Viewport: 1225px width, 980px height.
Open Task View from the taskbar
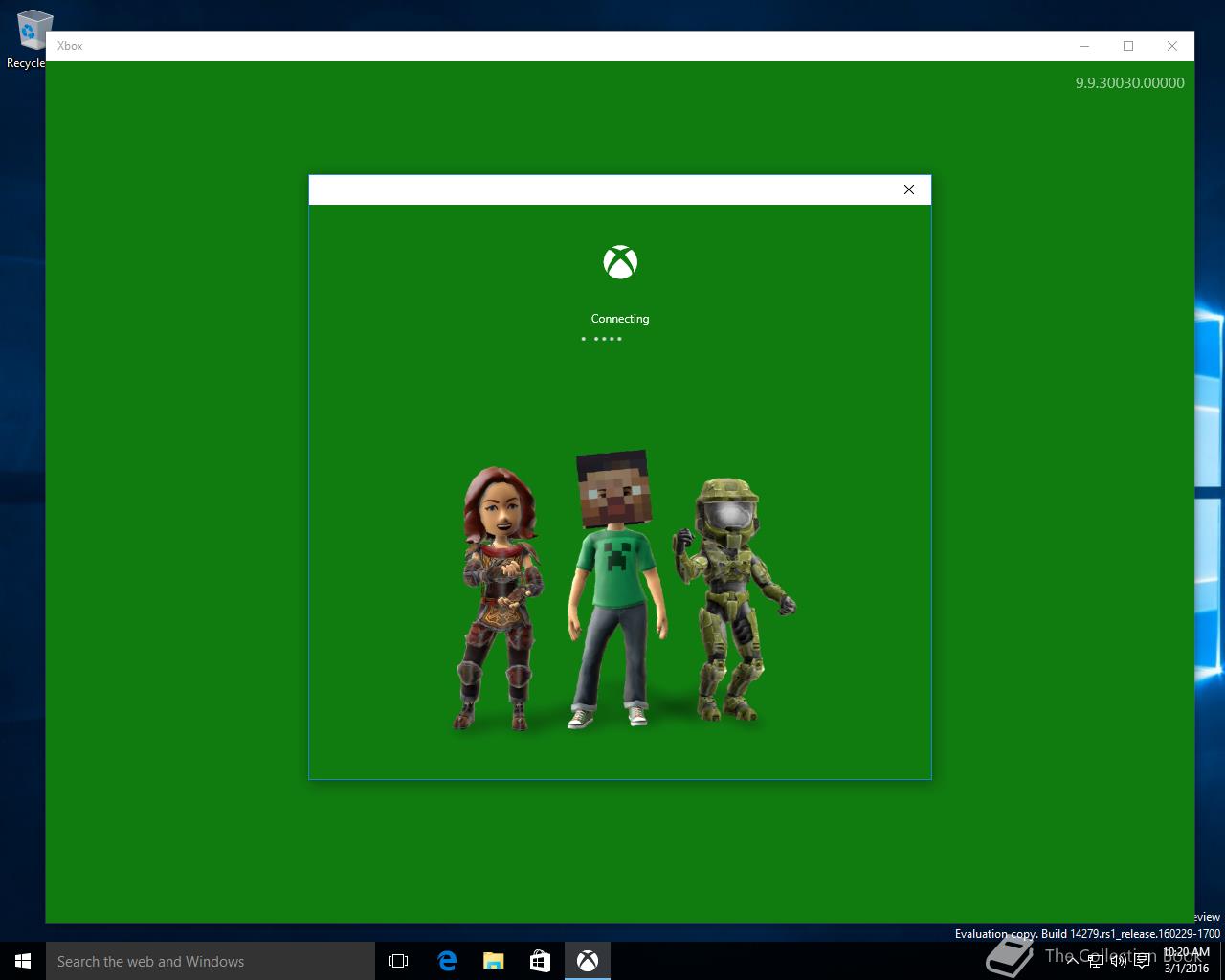tap(398, 961)
